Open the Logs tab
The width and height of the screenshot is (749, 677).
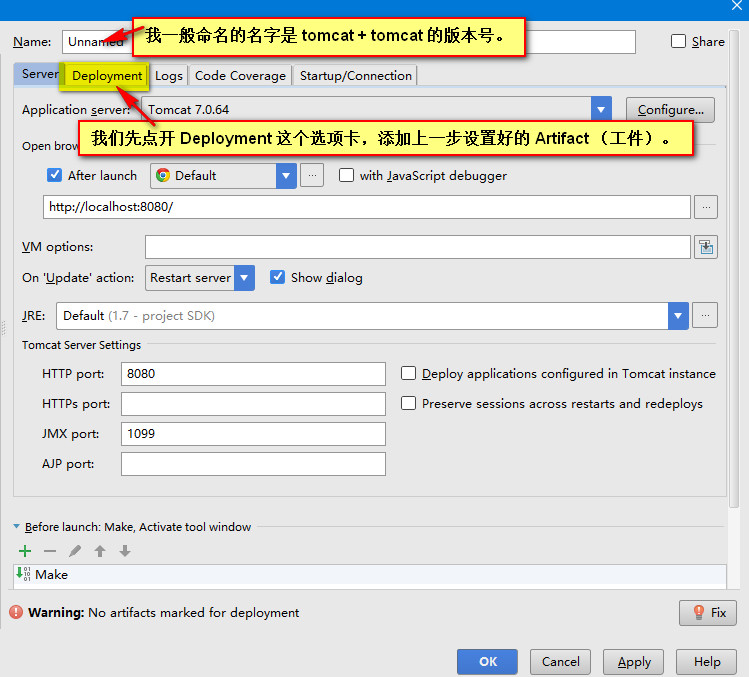169,76
